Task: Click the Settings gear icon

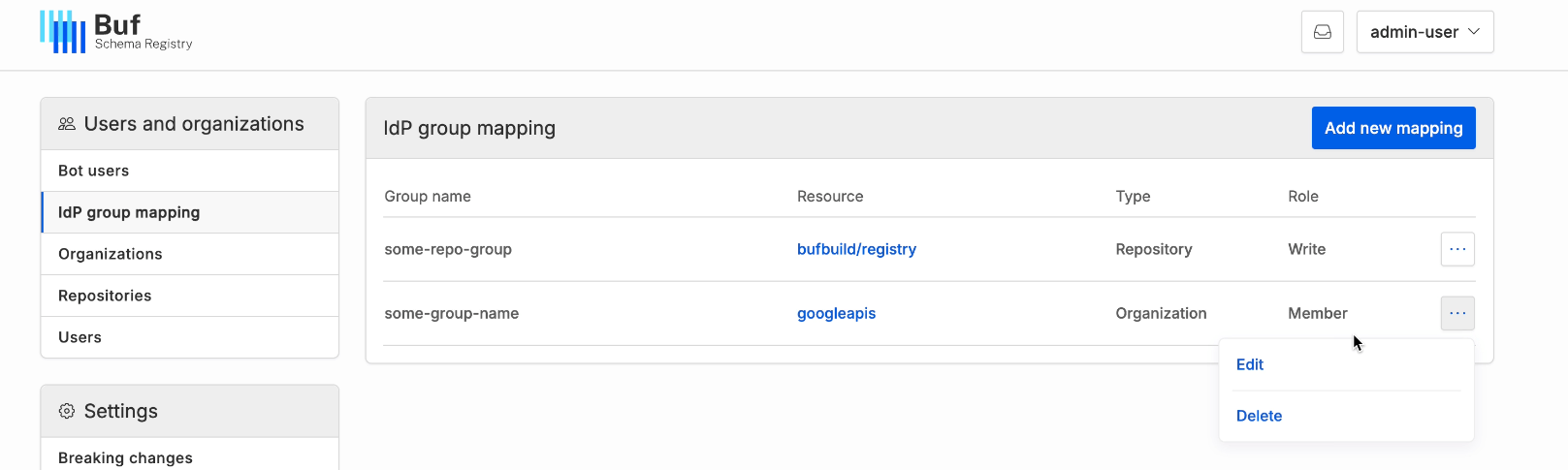Action: pyautogui.click(x=67, y=411)
